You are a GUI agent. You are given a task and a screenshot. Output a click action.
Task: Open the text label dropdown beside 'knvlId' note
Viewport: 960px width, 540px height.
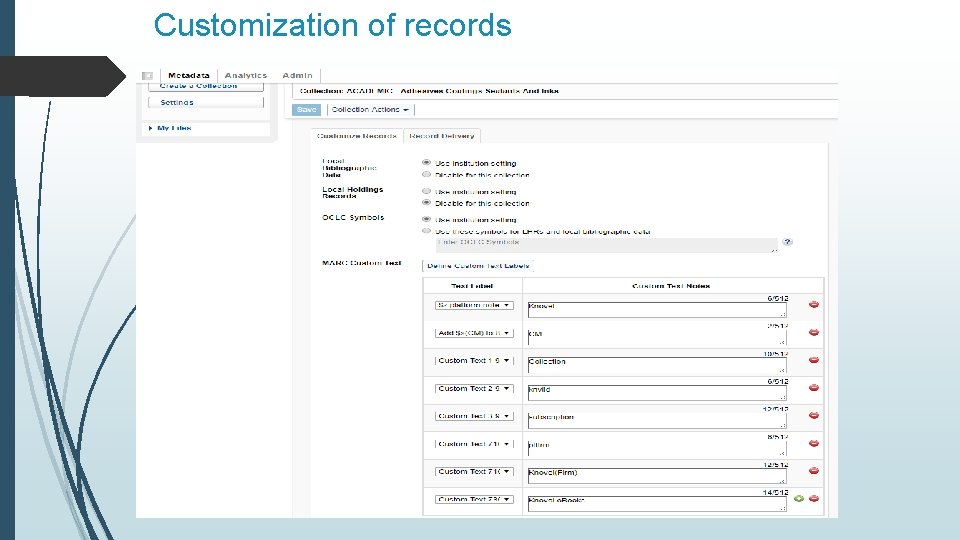[x=474, y=388]
